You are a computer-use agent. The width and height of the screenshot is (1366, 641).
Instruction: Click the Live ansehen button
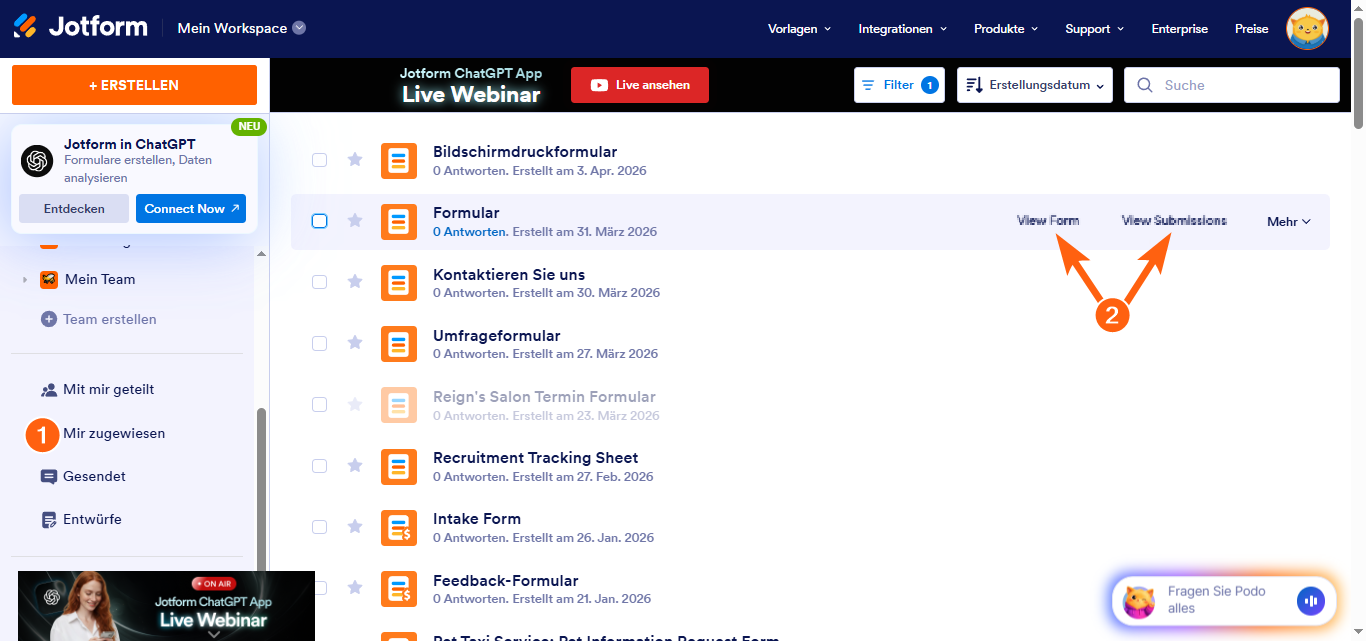click(x=640, y=85)
